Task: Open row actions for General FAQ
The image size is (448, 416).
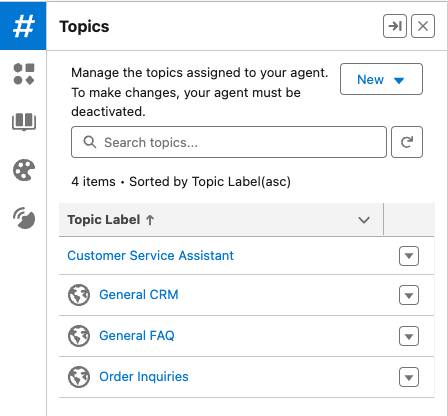Action: tap(409, 336)
